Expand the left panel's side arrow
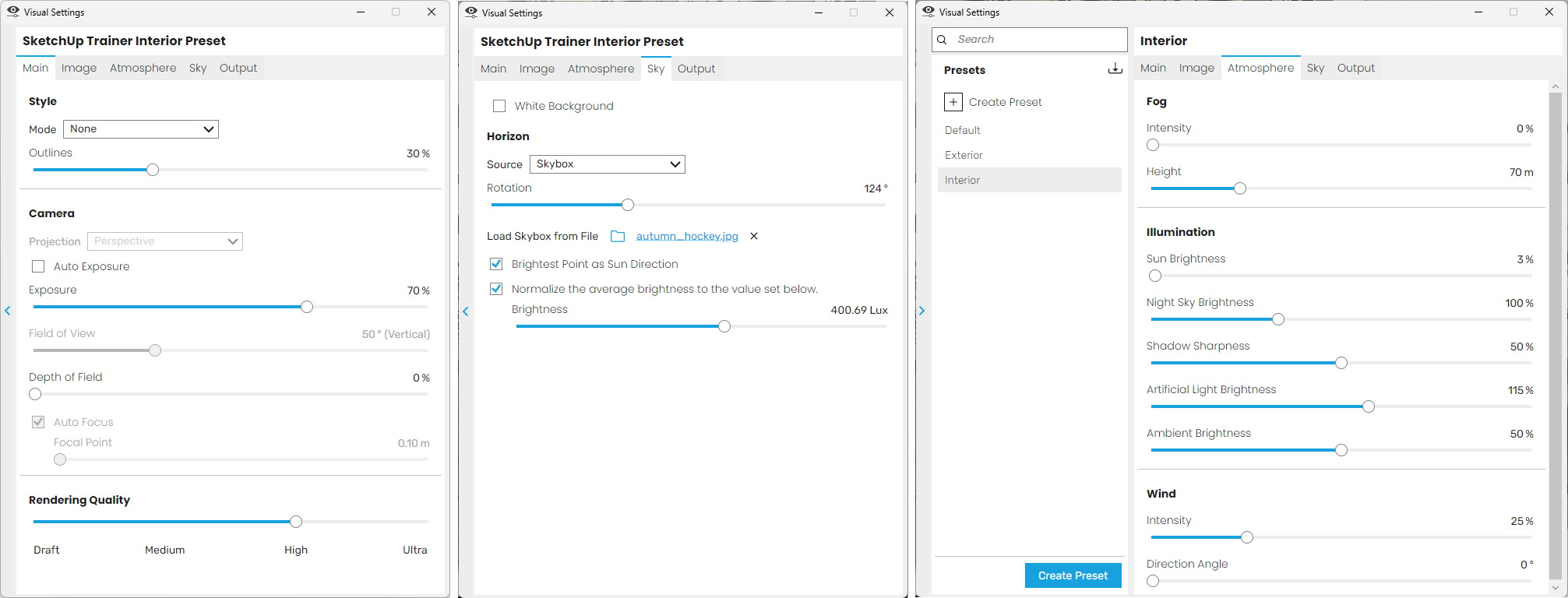Image resolution: width=1568 pixels, height=598 pixels. [x=8, y=311]
